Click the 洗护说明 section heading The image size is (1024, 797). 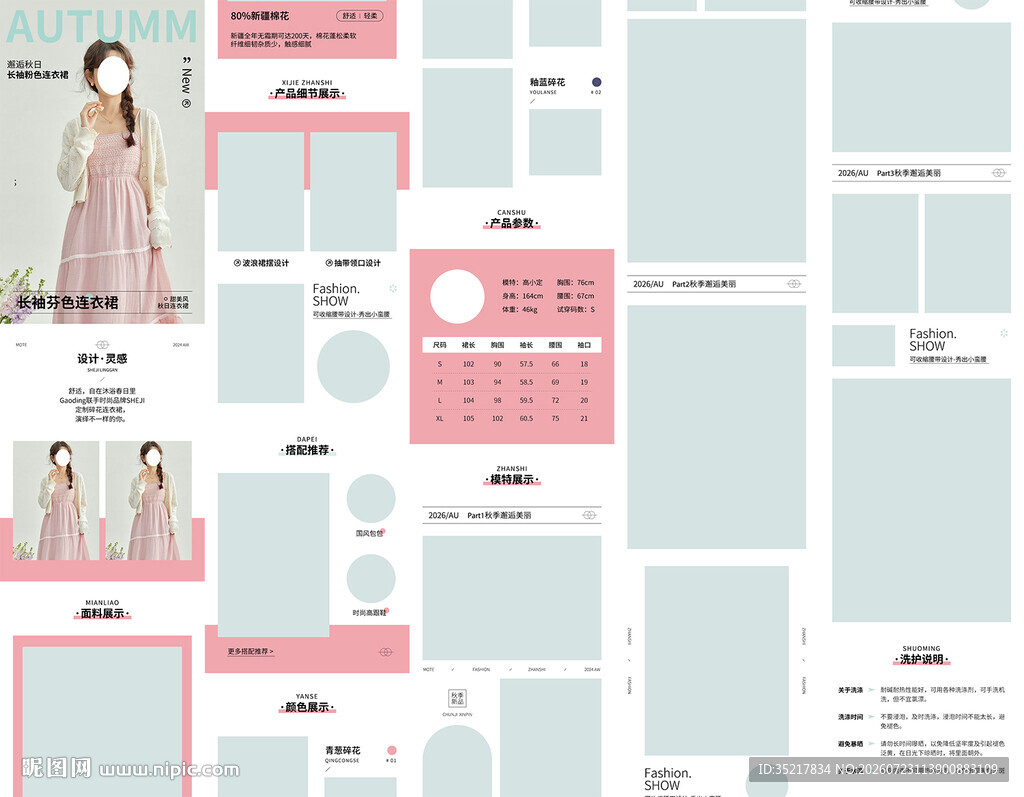point(921,659)
